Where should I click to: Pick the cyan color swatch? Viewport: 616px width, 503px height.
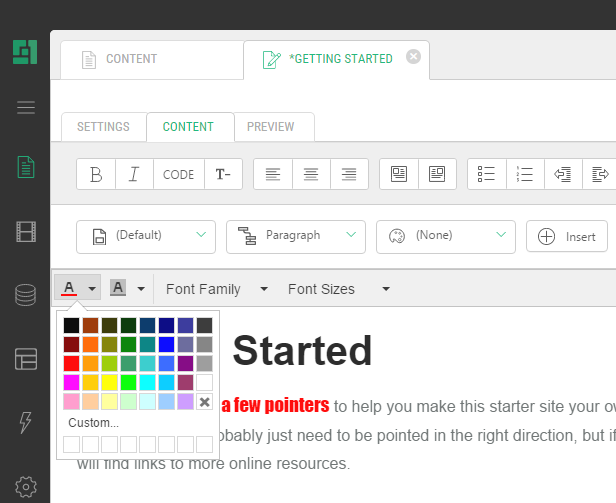(x=147, y=382)
